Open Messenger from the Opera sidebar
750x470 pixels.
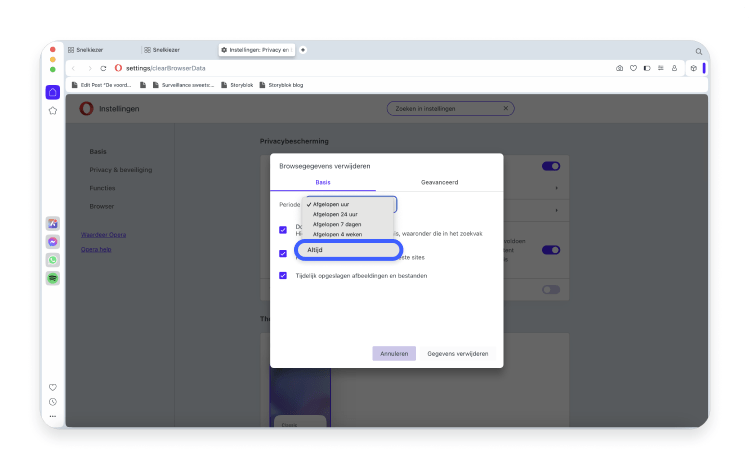53,242
